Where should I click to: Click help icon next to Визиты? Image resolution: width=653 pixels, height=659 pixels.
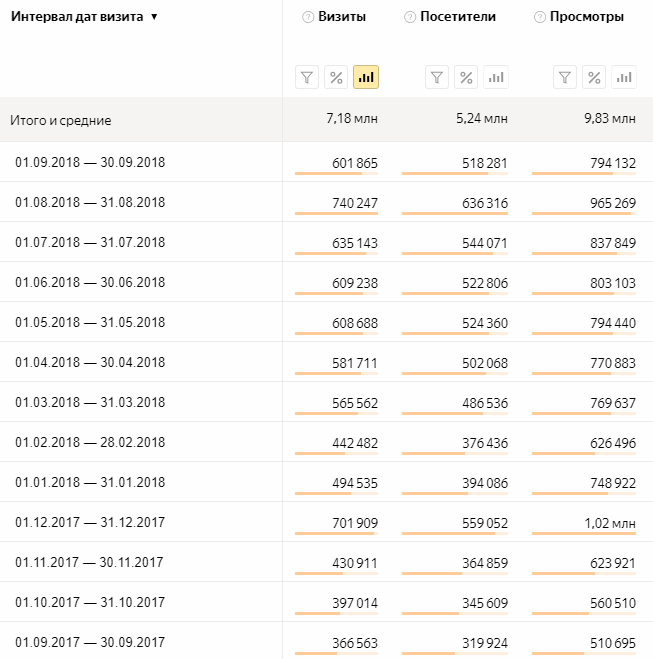pyautogui.click(x=307, y=17)
